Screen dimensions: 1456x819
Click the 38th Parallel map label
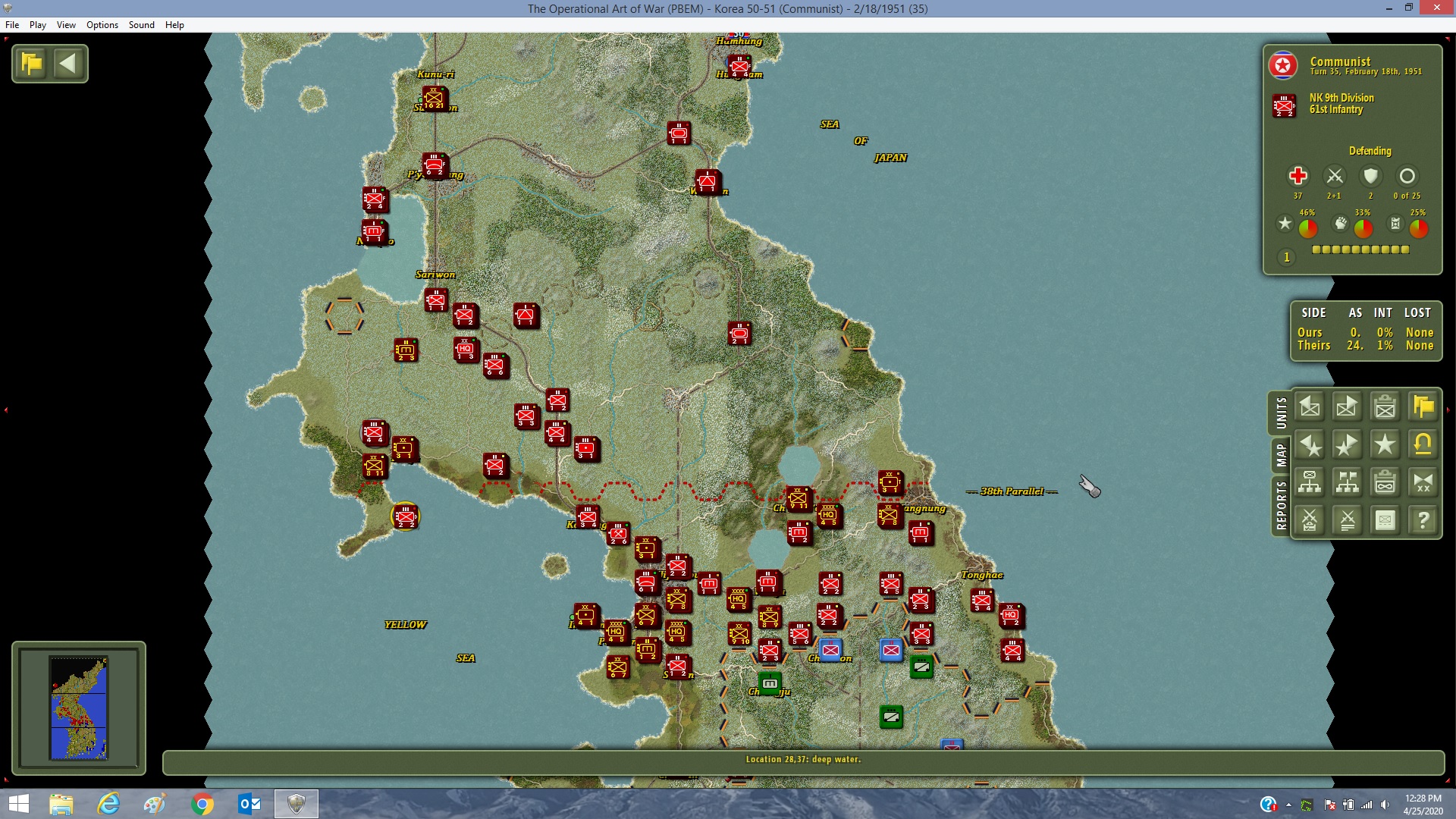[x=1012, y=491]
